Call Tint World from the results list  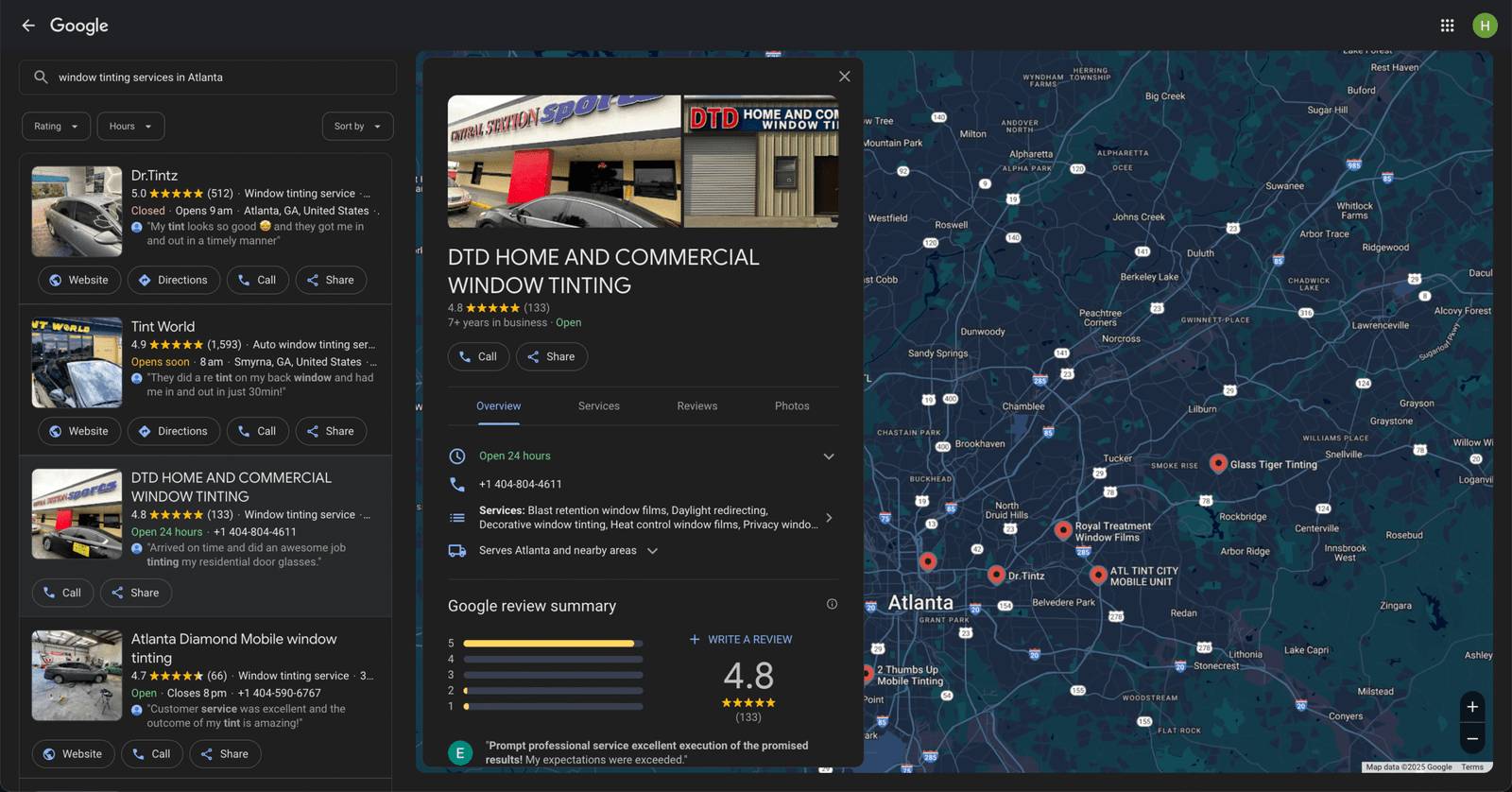[257, 431]
